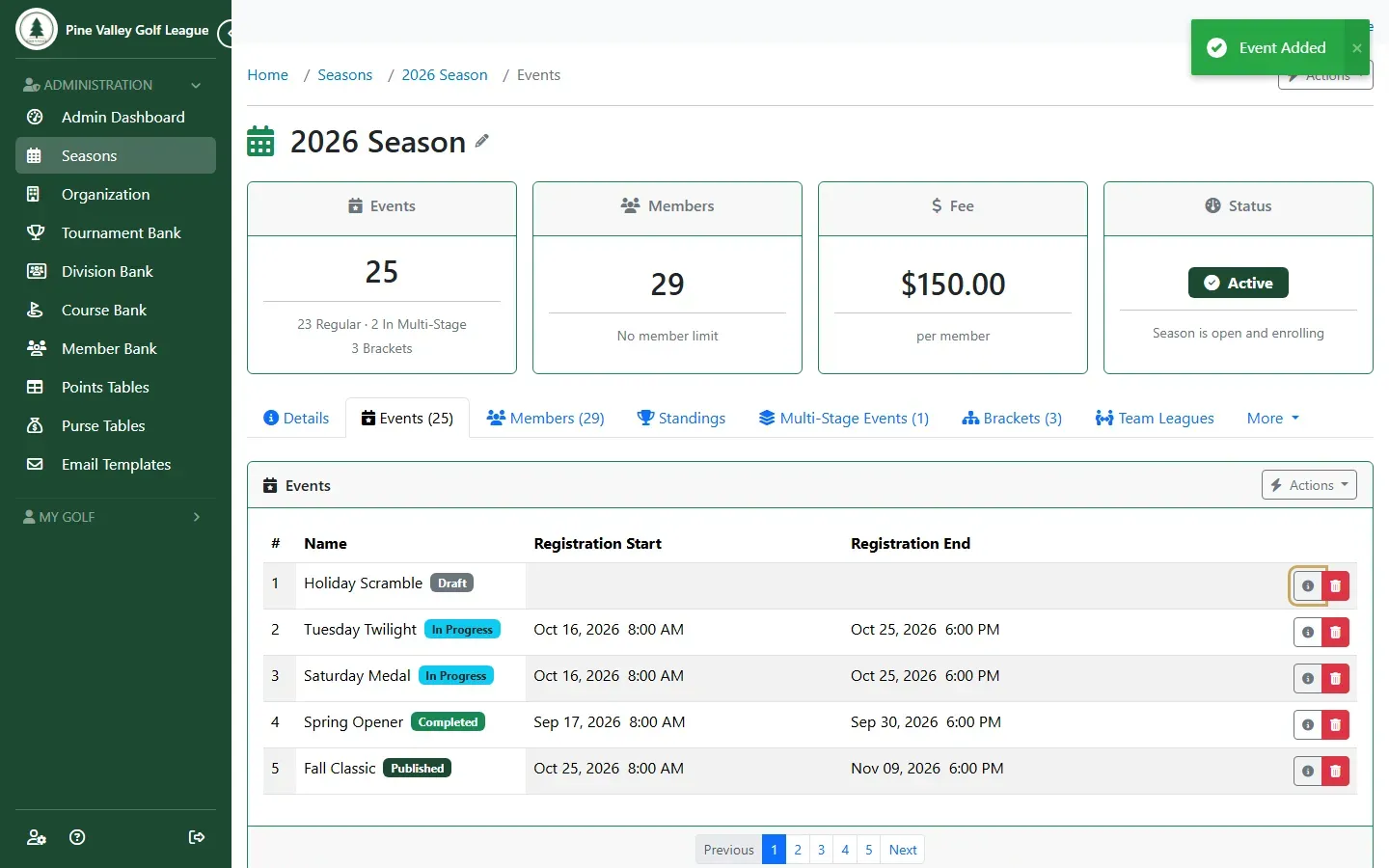This screenshot has width=1389, height=868.
Task: Click the Pine Valley Golf League logo
Action: 37,29
